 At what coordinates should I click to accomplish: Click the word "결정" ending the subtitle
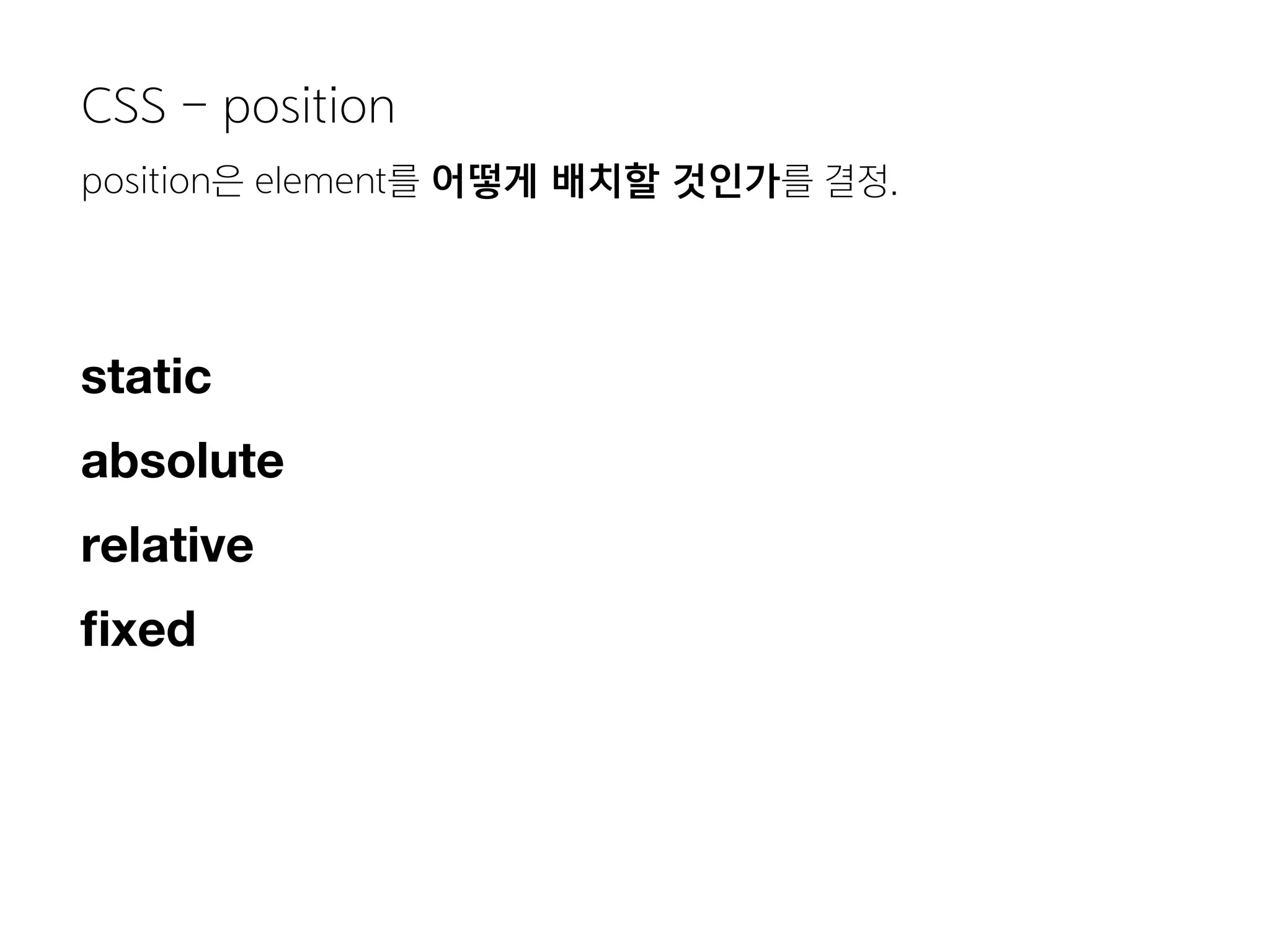pyautogui.click(x=857, y=181)
